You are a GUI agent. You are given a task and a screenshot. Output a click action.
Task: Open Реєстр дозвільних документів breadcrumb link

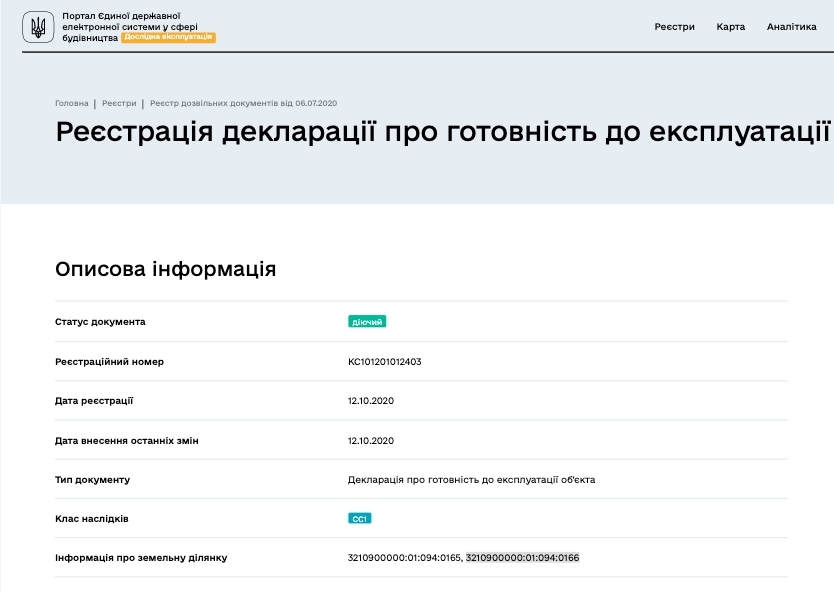244,103
